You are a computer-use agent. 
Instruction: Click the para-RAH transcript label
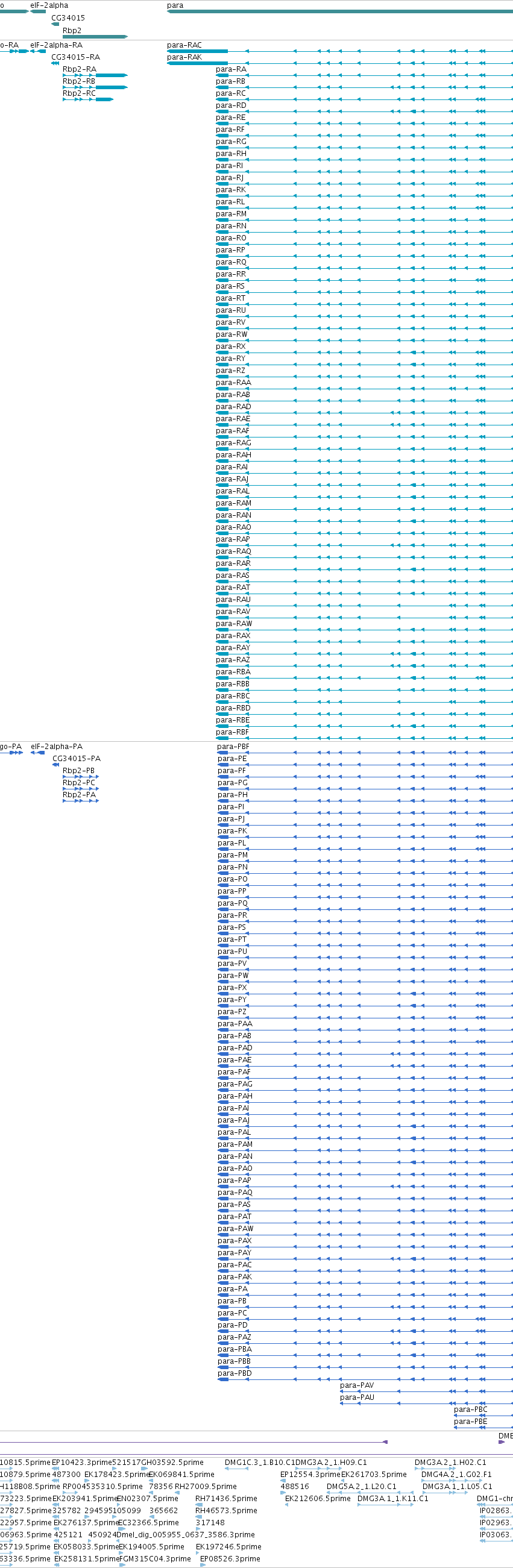pyautogui.click(x=233, y=455)
